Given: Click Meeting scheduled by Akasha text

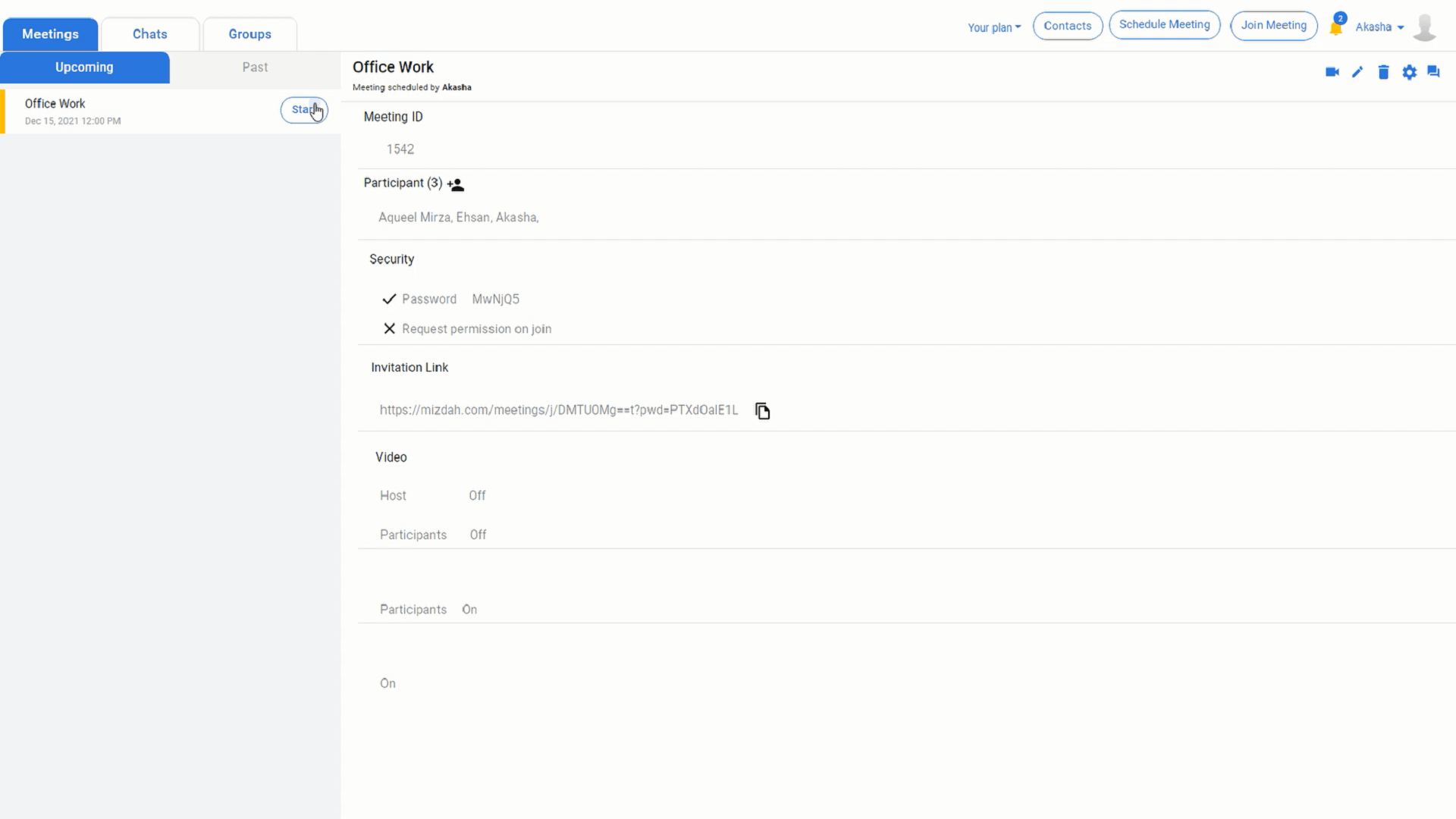Looking at the screenshot, I should [412, 88].
